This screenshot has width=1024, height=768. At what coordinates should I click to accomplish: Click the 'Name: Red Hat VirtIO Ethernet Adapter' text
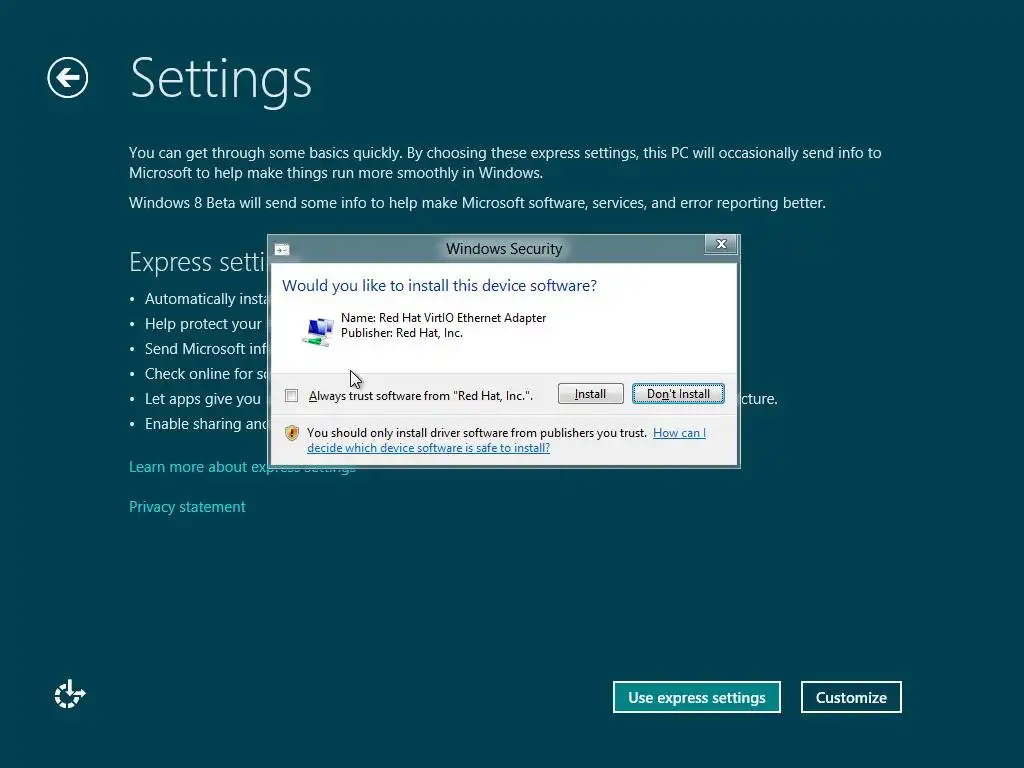coord(443,318)
